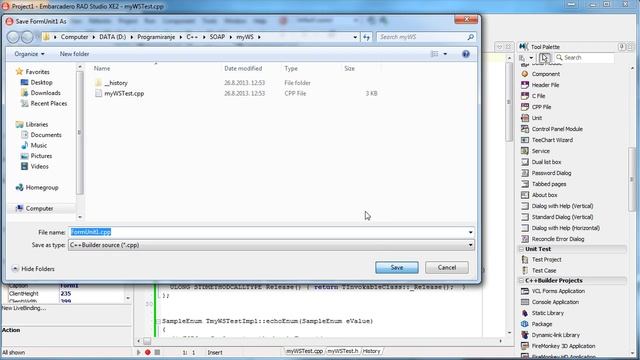Choose Dialog with Help (Horizontal) icon
Image resolution: width=640 pixels, height=360 pixels.
[525, 228]
